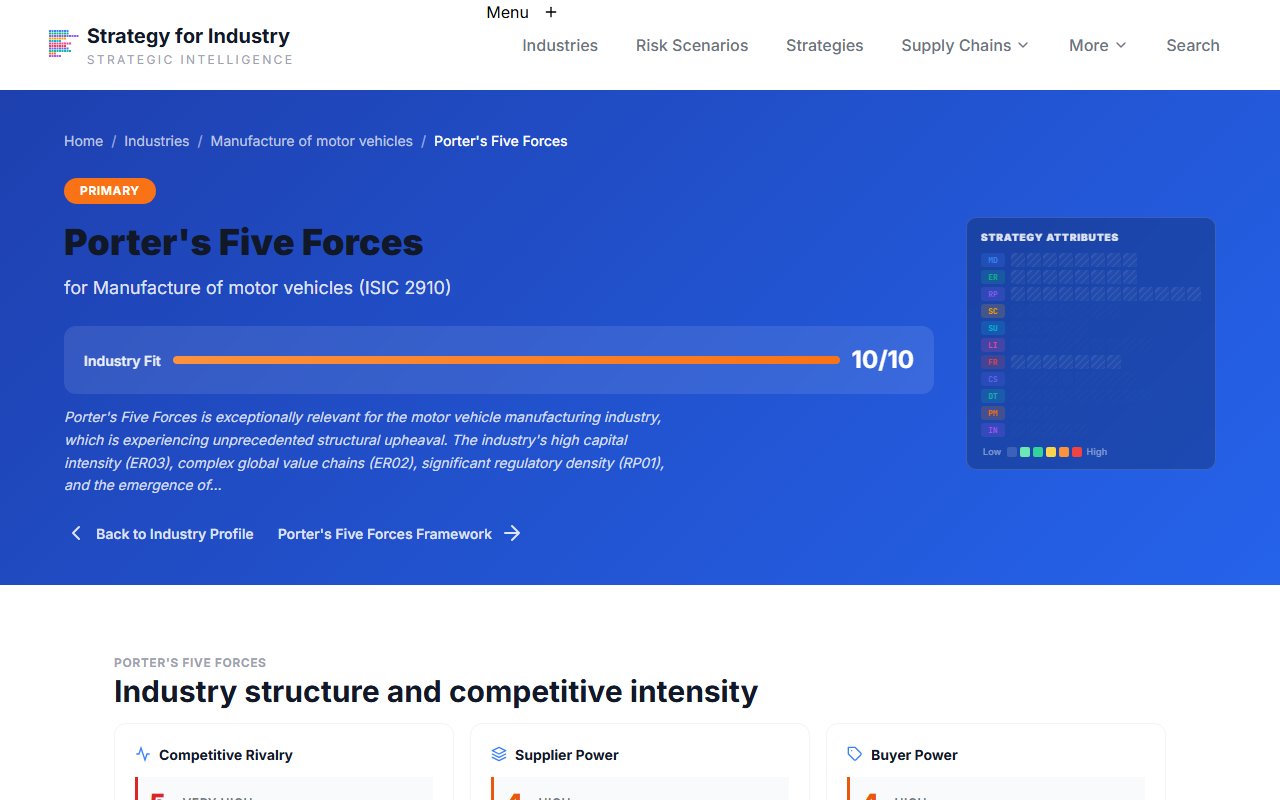Image resolution: width=1280 pixels, height=800 pixels.
Task: Open the Industries nav item
Action: pyautogui.click(x=560, y=45)
